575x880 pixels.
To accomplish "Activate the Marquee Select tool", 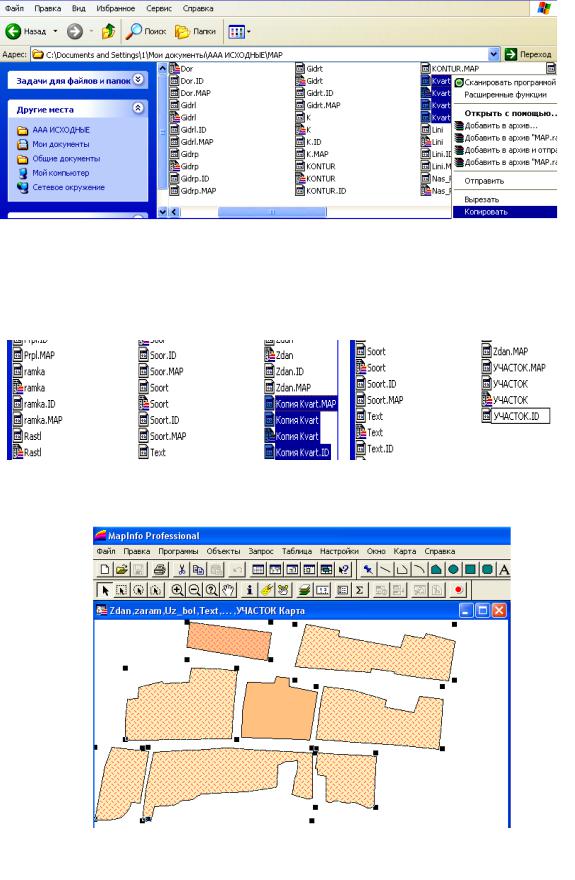I will coord(122,590).
